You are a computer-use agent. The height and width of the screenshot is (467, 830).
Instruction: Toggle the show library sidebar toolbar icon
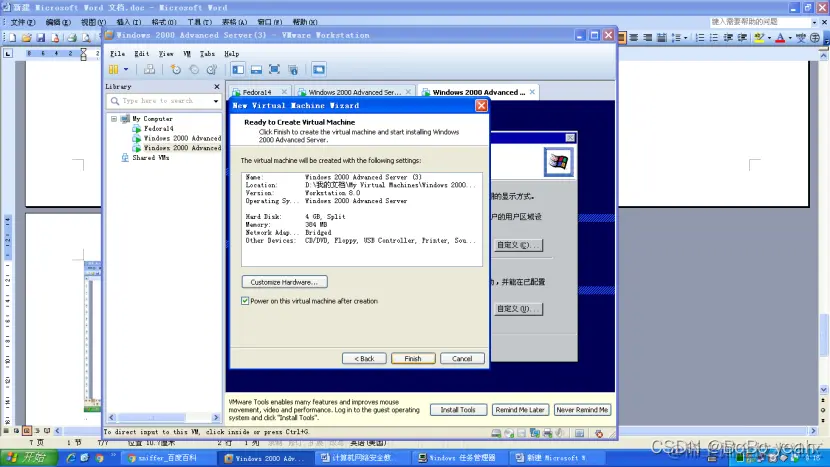pyautogui.click(x=238, y=69)
